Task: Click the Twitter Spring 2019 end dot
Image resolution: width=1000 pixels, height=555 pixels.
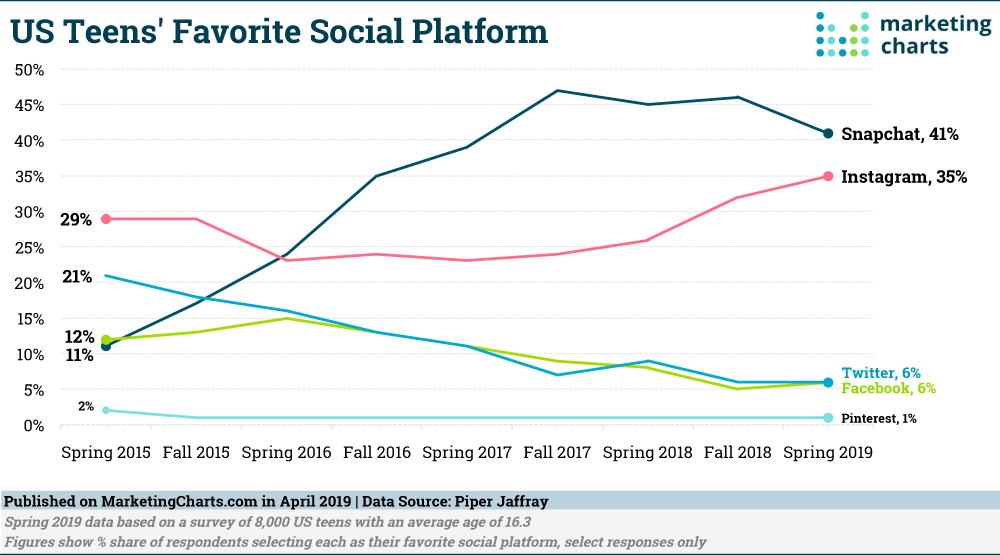Action: (828, 382)
